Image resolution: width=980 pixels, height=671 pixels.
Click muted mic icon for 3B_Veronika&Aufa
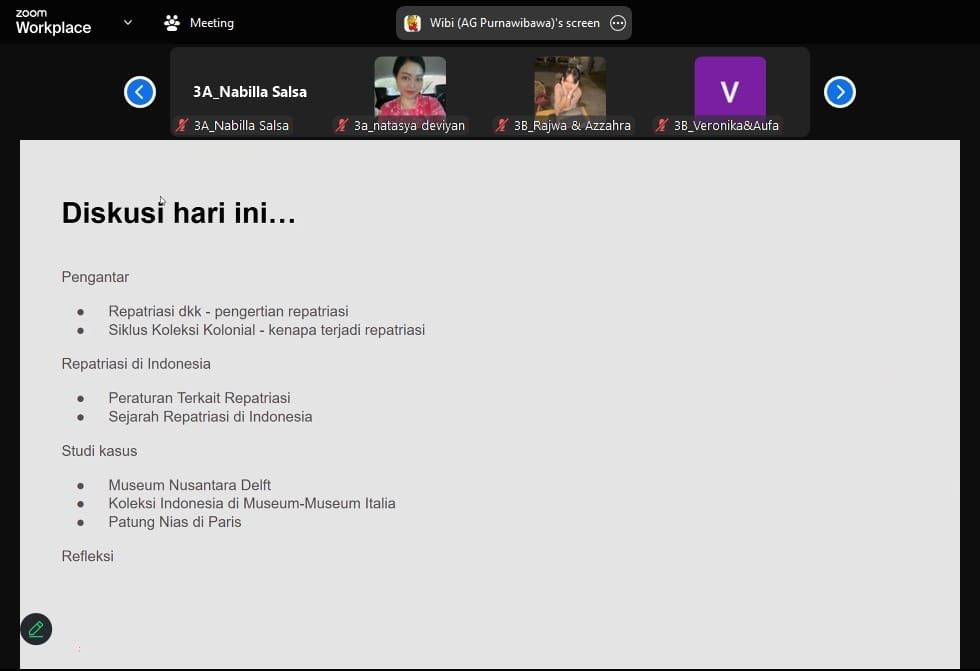point(662,126)
